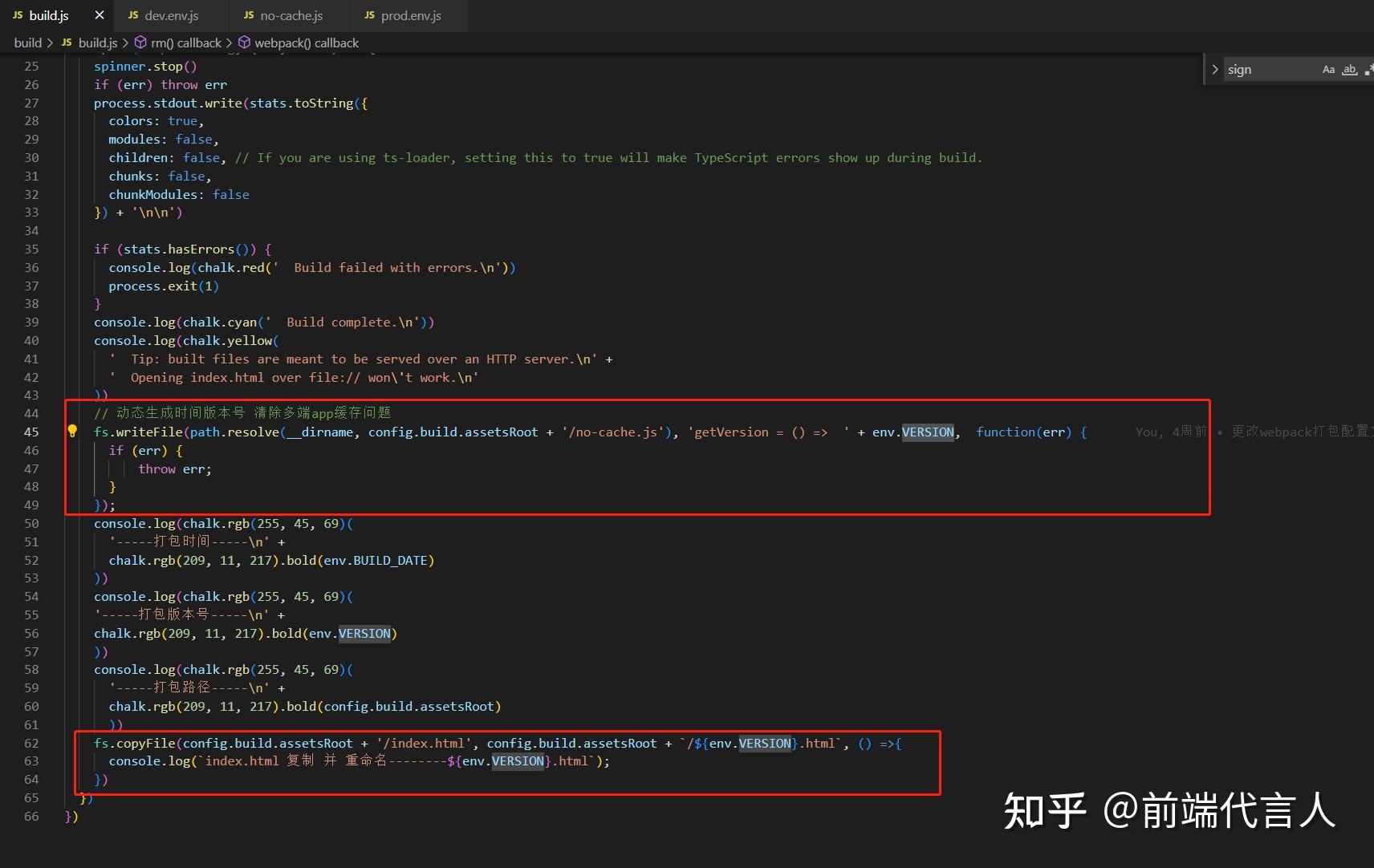Click 'index.html 复制 并 重命名' text on line 63
1374x868 pixels.
point(296,761)
